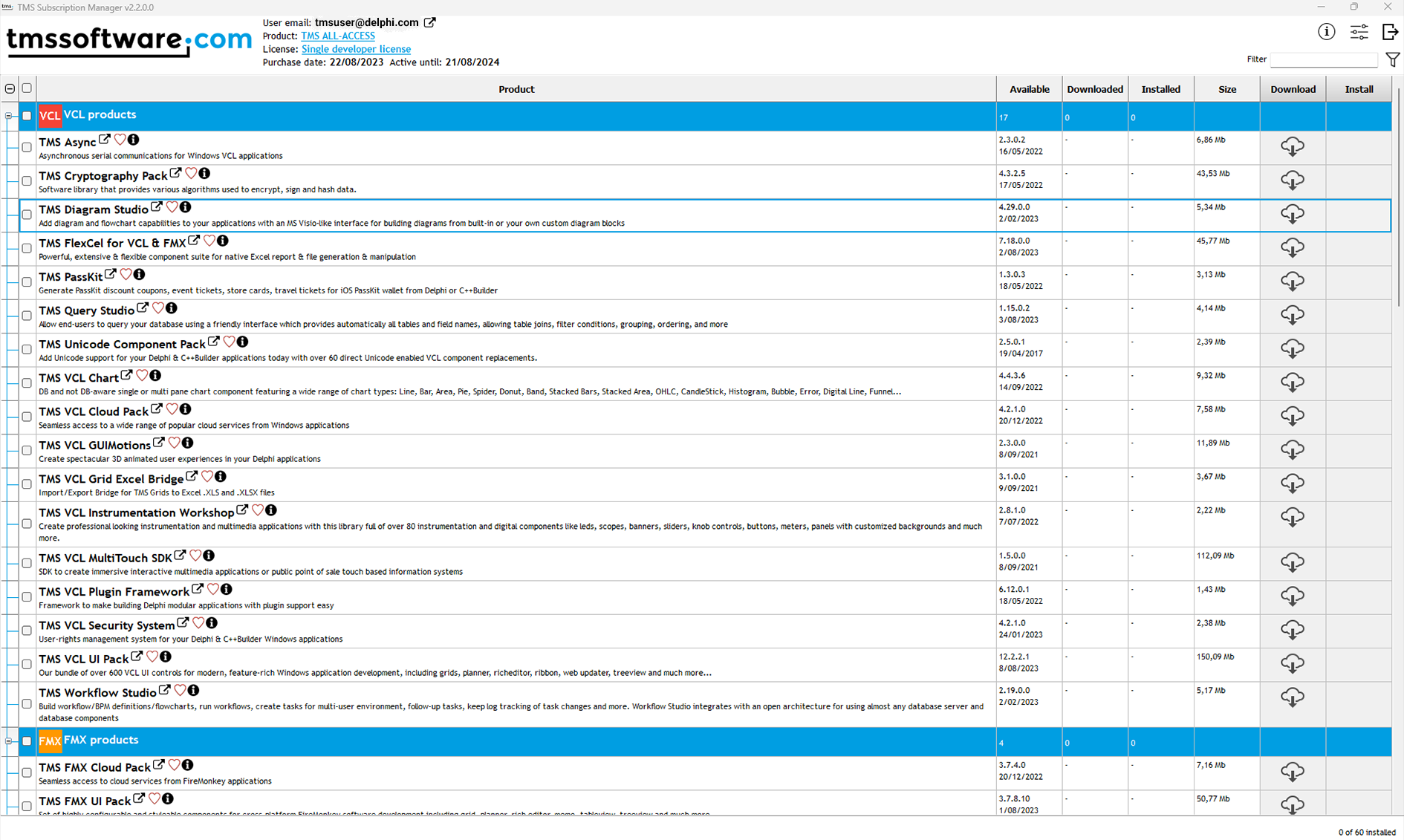Screen dimensions: 1404x840
Task: Download TMS VCL Chart
Action: pyautogui.click(x=1293, y=382)
